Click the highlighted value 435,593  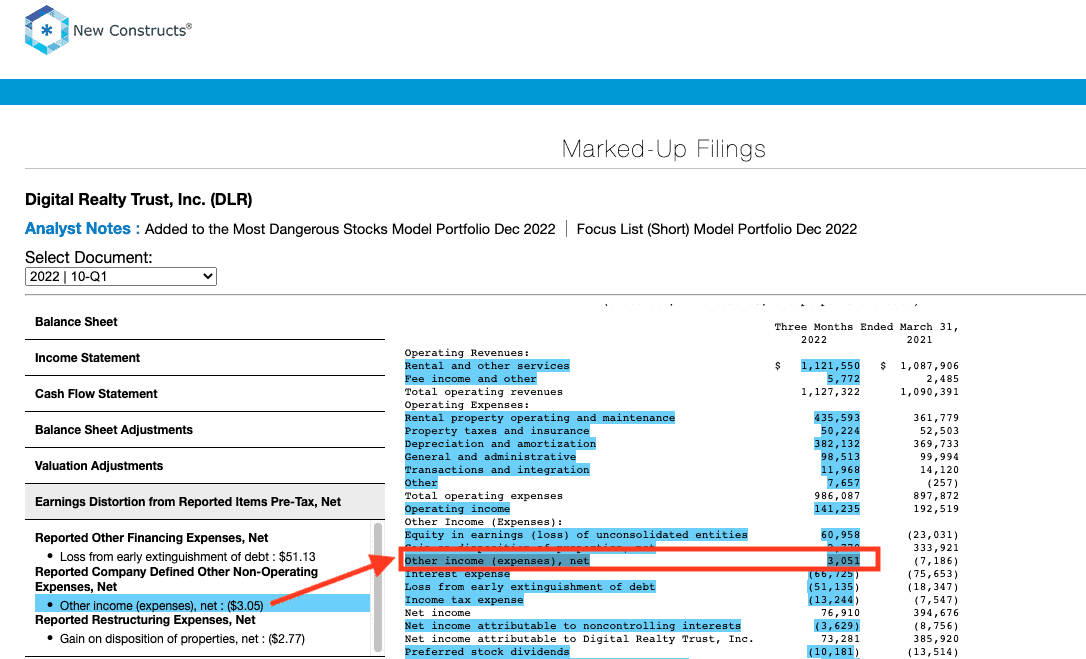[837, 418]
